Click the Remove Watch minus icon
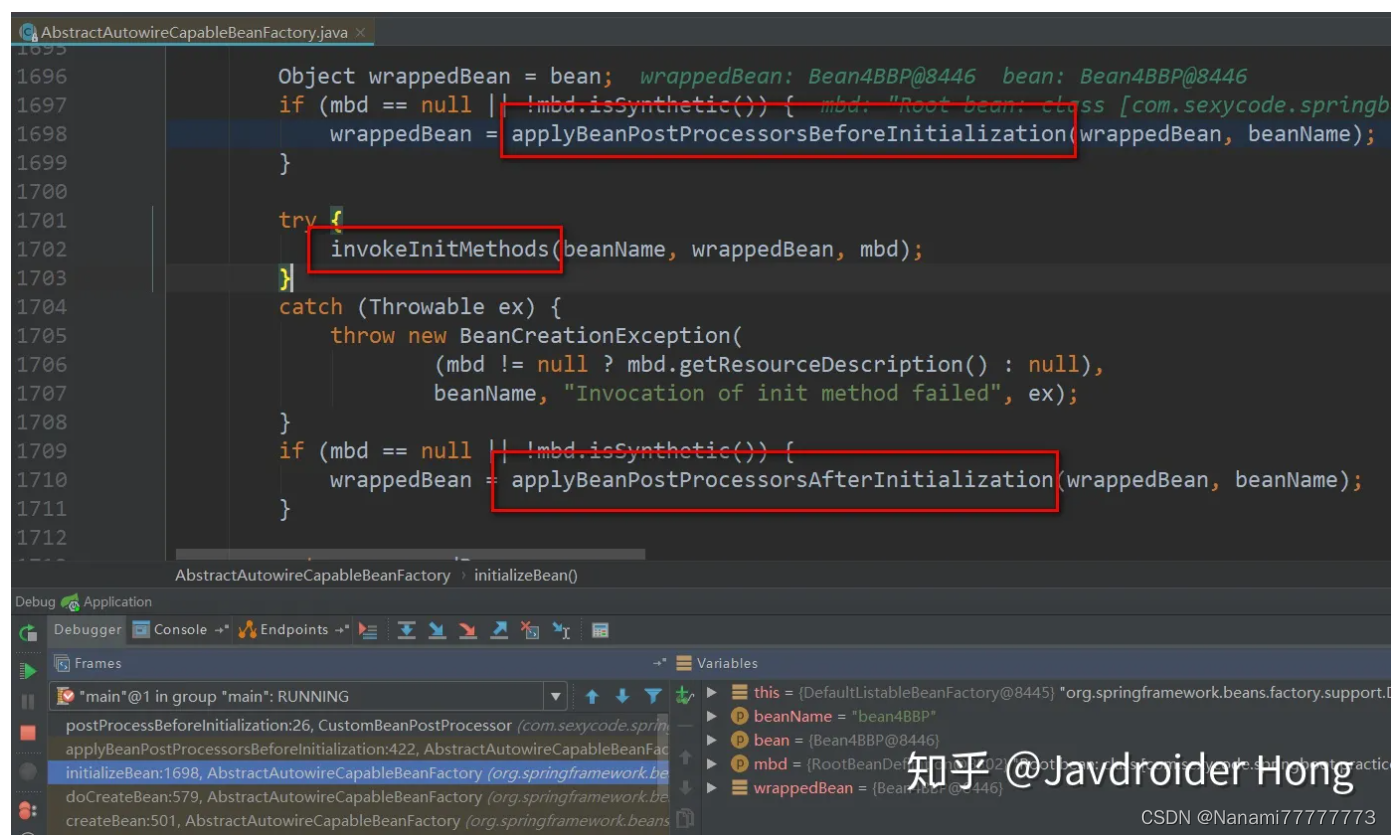The height and width of the screenshot is (835, 1392). pos(685,726)
